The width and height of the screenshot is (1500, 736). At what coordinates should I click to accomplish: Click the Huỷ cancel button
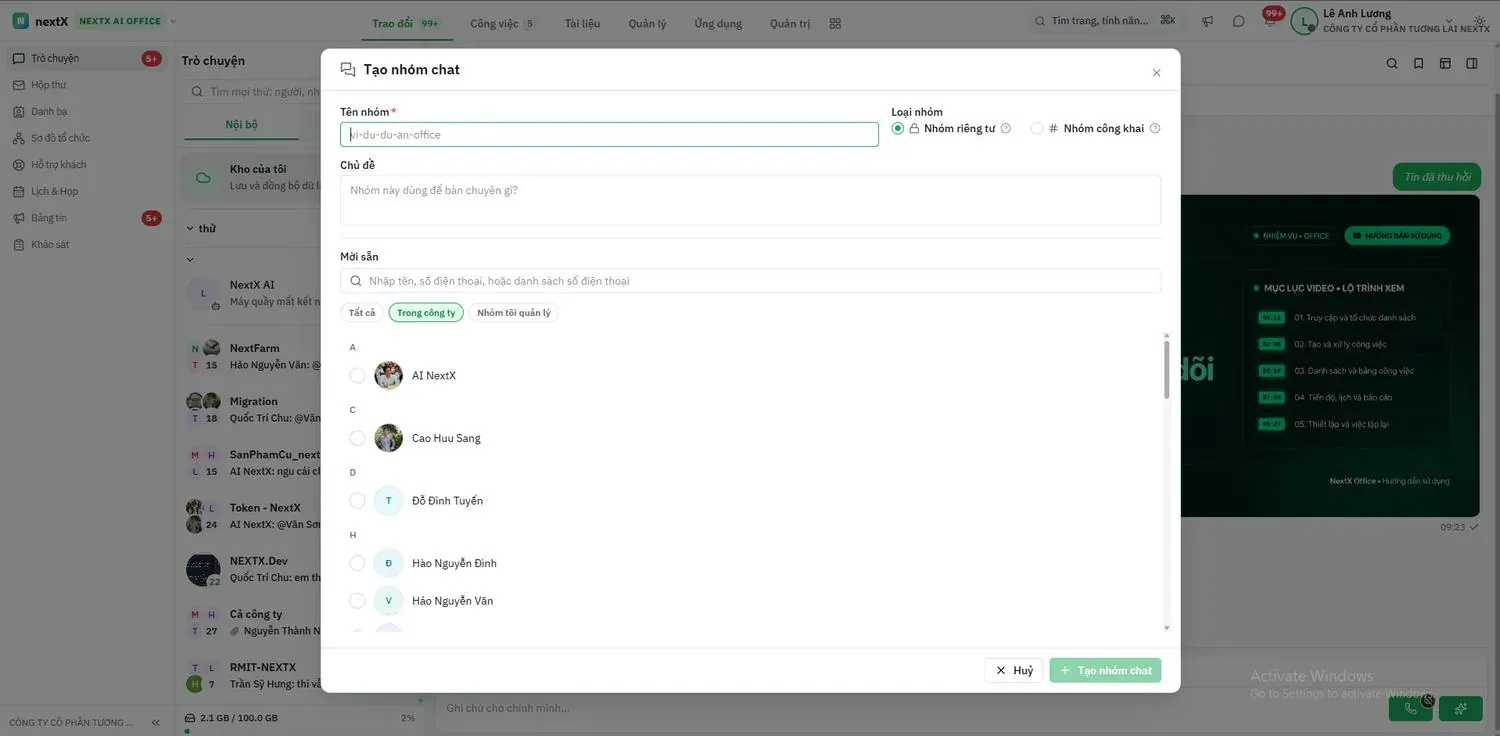pyautogui.click(x=1014, y=670)
